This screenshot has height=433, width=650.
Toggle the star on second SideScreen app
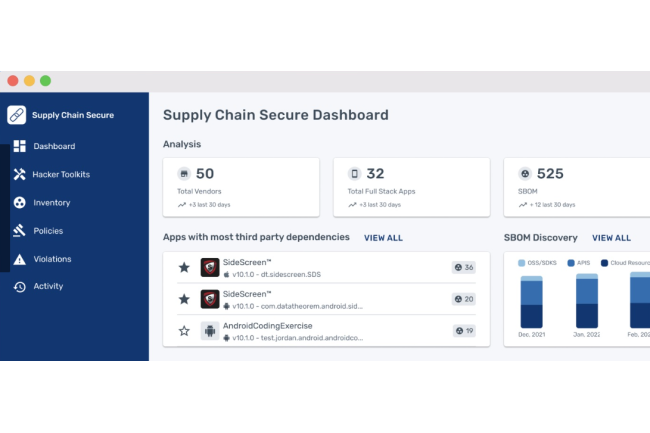[x=184, y=299]
